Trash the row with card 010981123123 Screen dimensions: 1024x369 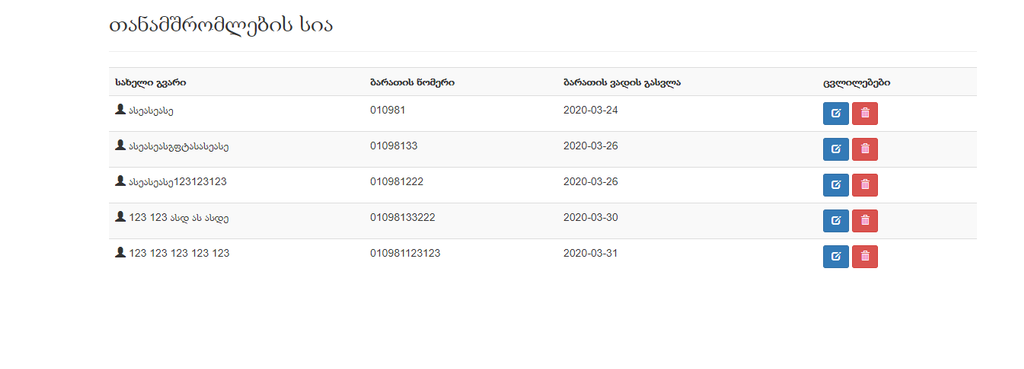pos(865,257)
